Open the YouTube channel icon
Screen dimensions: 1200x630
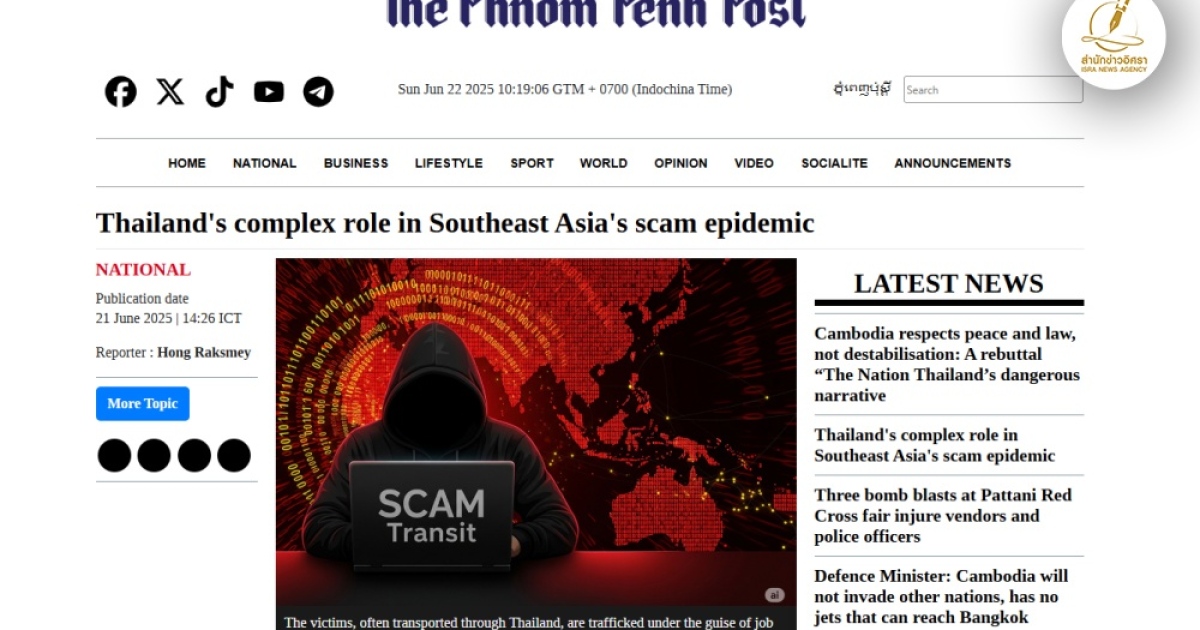tap(269, 92)
